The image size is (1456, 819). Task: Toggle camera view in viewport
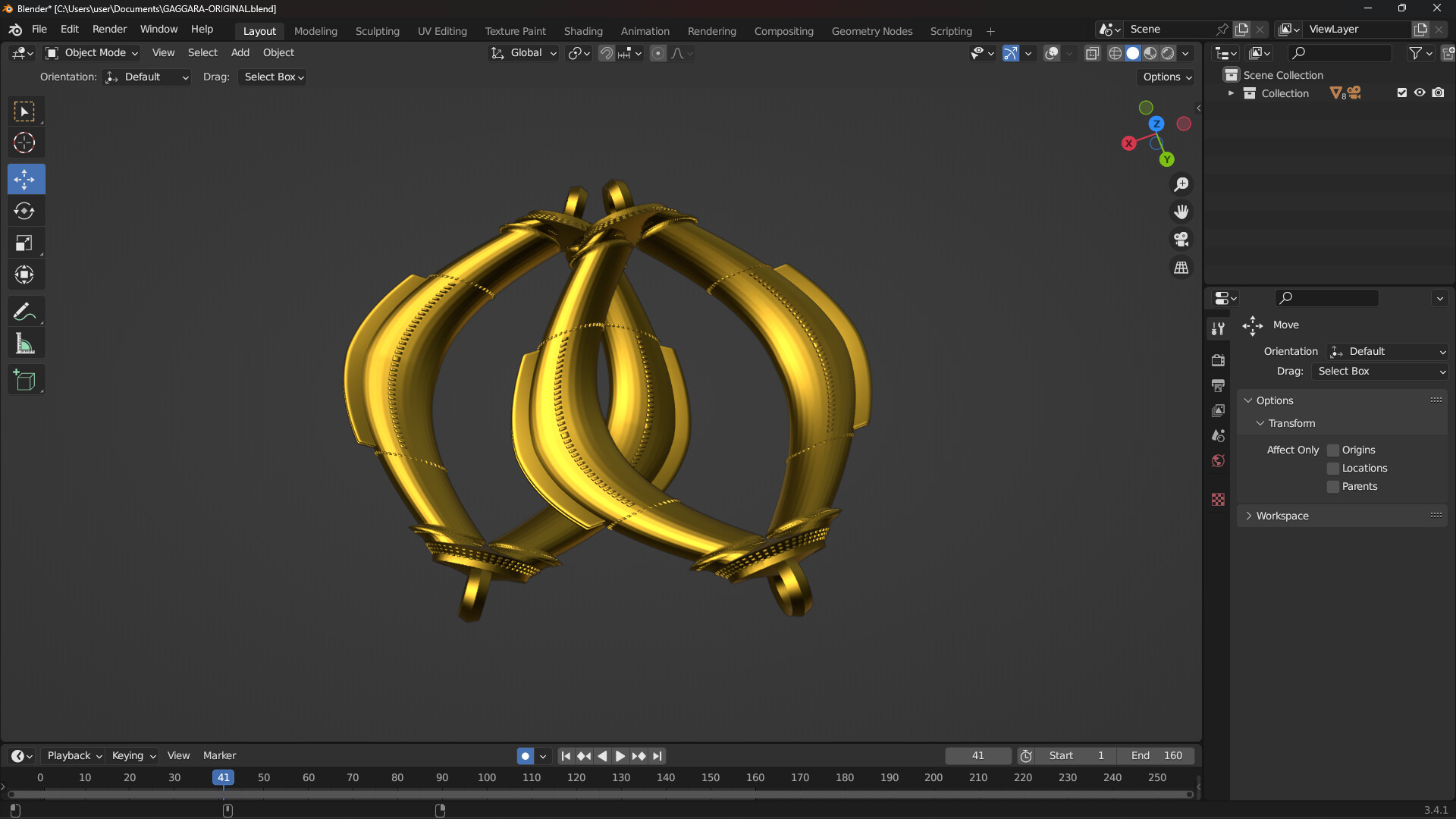[1181, 240]
